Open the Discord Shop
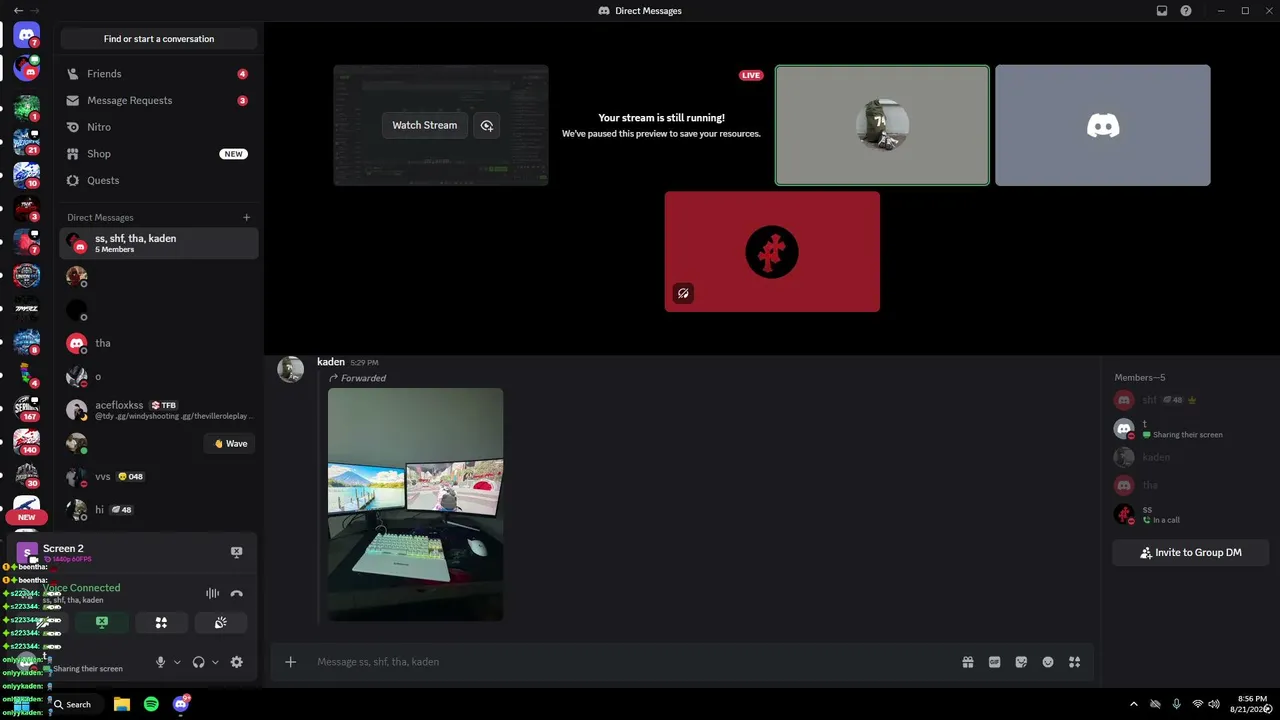1280x720 pixels. (x=159, y=154)
